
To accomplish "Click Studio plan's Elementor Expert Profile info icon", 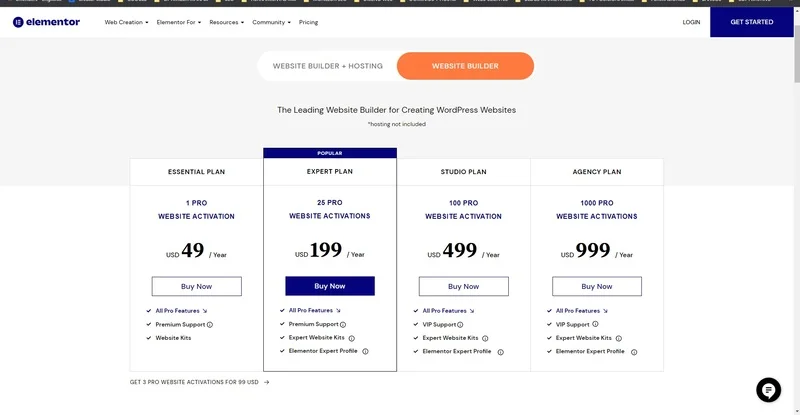I will point(500,351).
